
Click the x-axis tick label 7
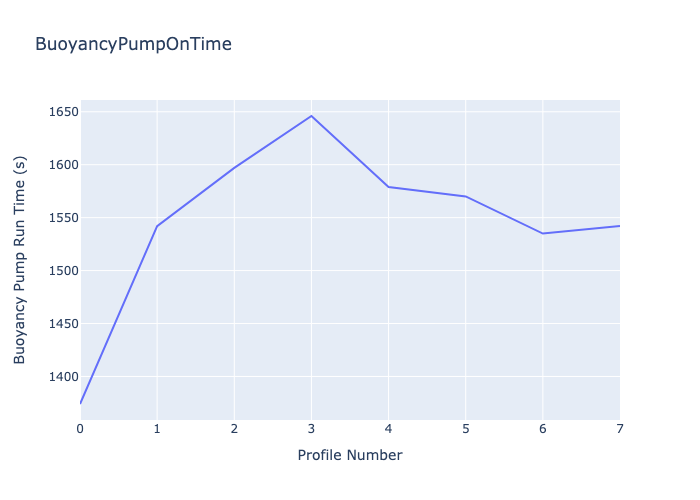619,428
